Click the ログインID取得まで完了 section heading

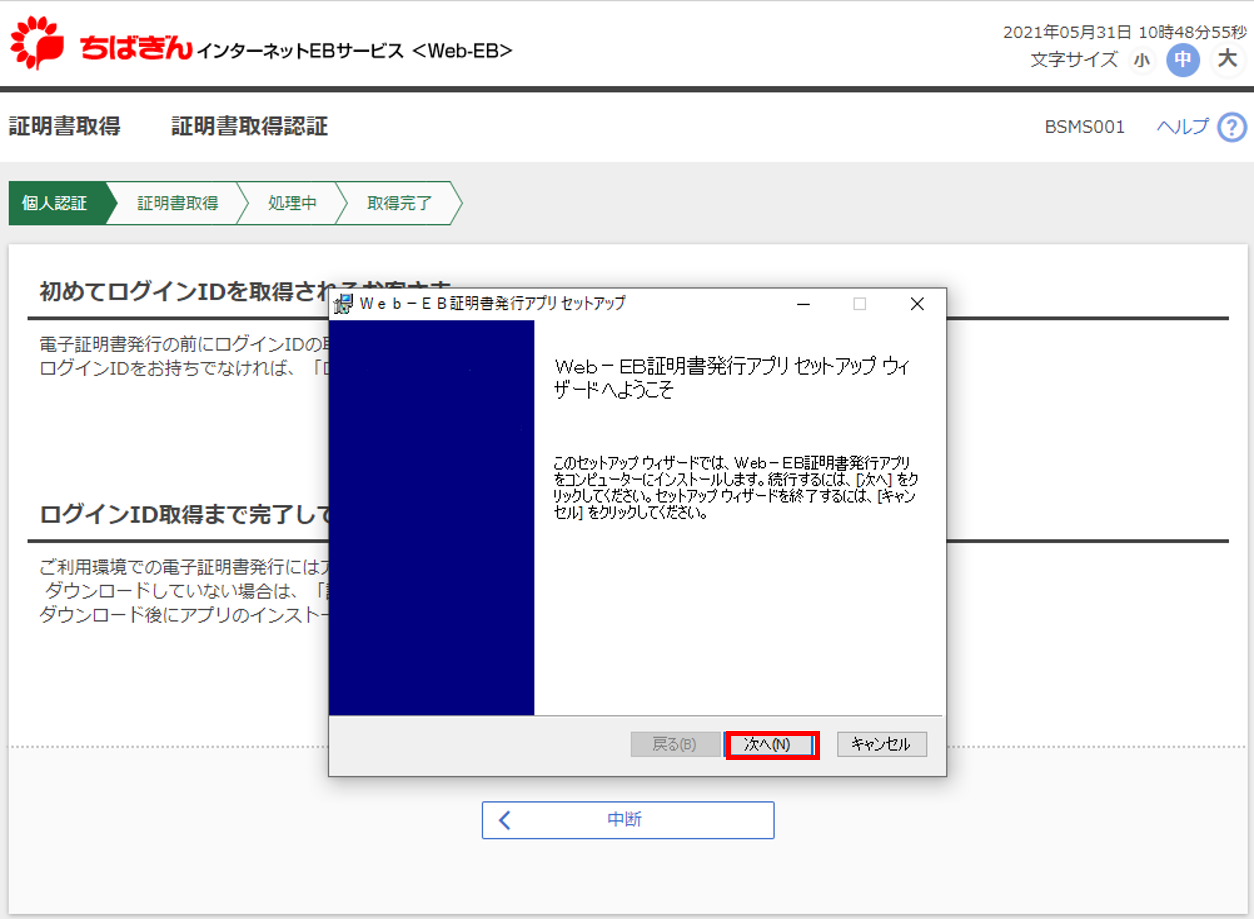pyautogui.click(x=184, y=515)
